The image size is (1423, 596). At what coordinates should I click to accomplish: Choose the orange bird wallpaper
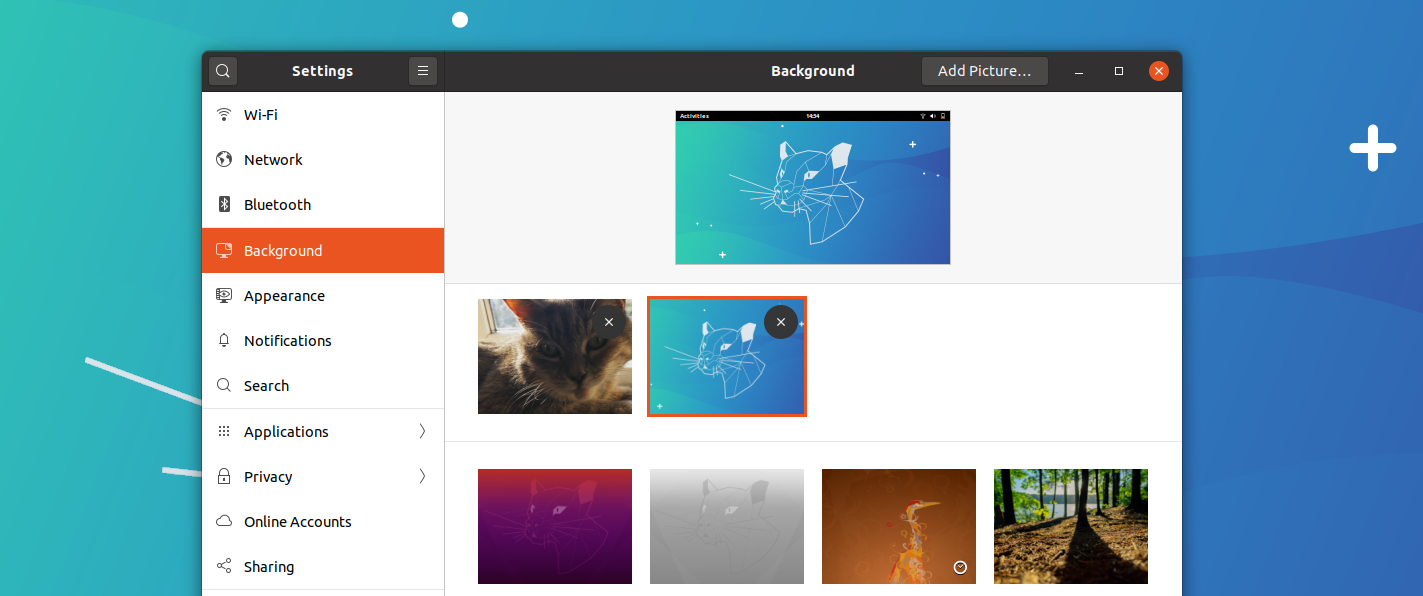(x=899, y=526)
